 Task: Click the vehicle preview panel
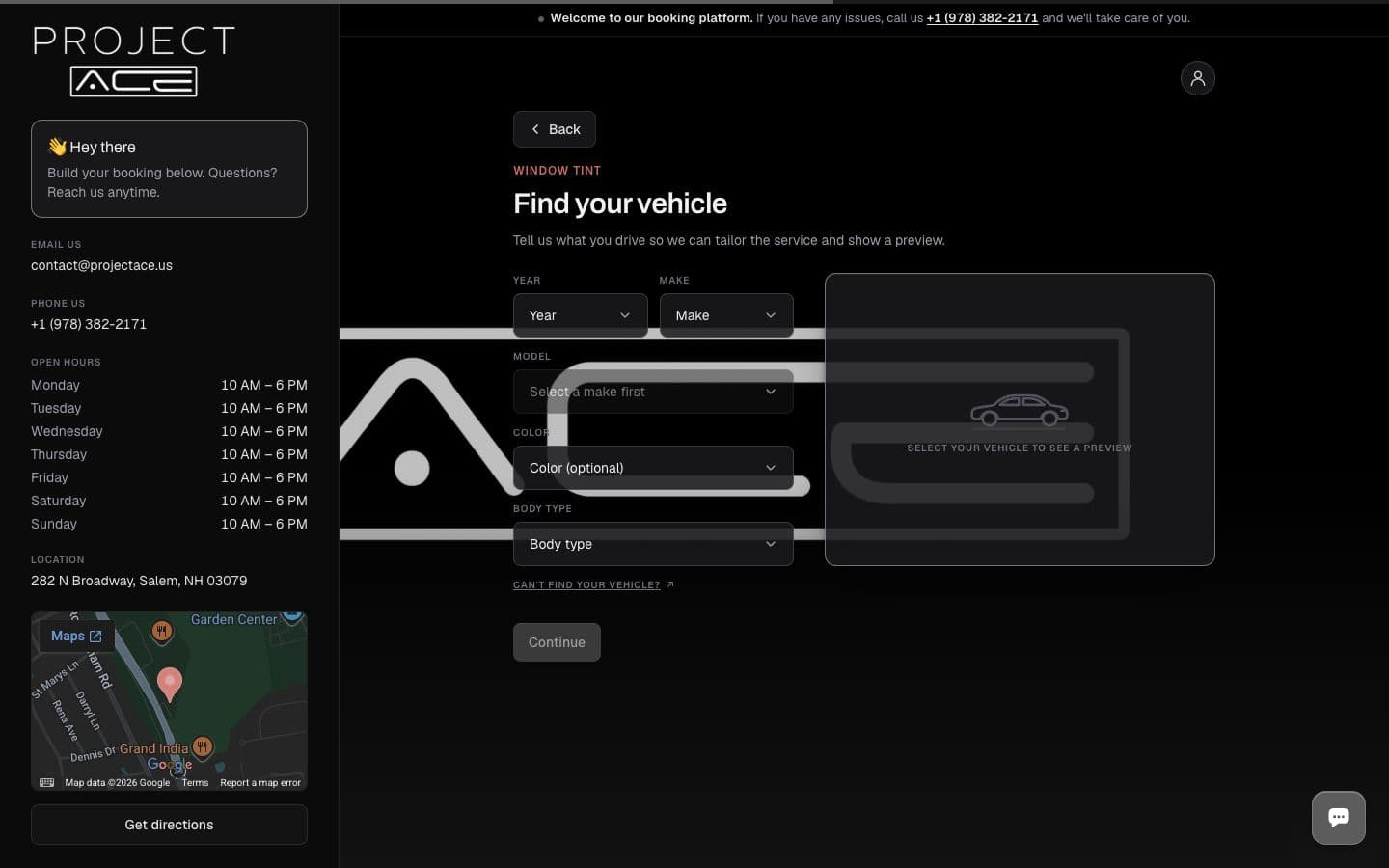(x=1020, y=420)
